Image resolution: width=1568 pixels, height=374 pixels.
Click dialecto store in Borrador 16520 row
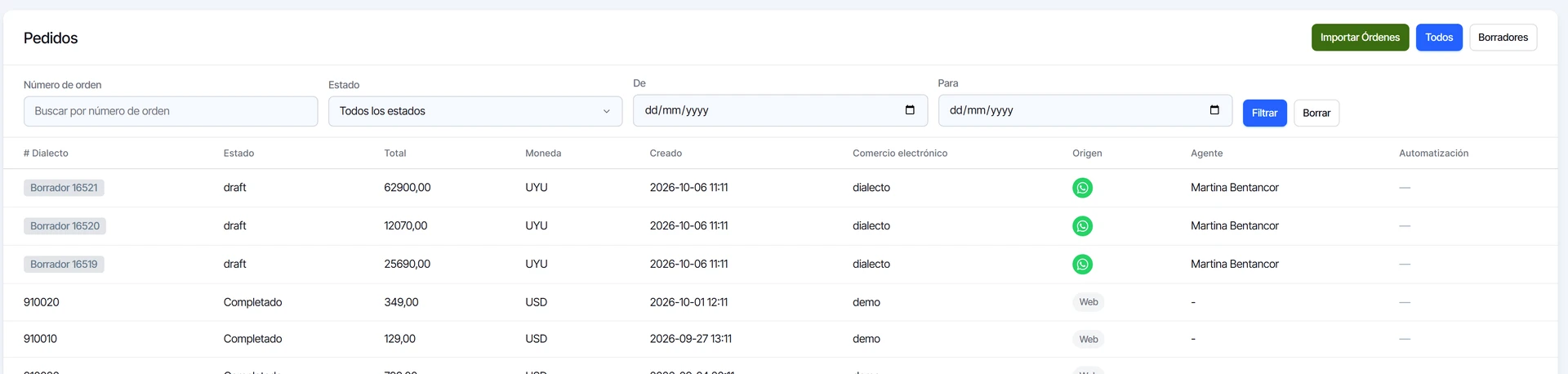(x=871, y=226)
